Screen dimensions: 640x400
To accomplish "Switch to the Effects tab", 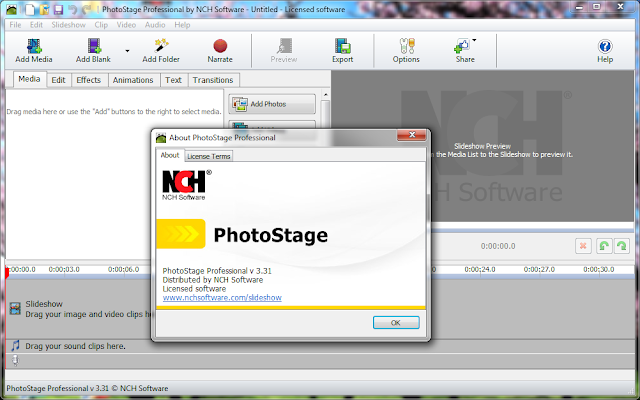I will [89, 80].
